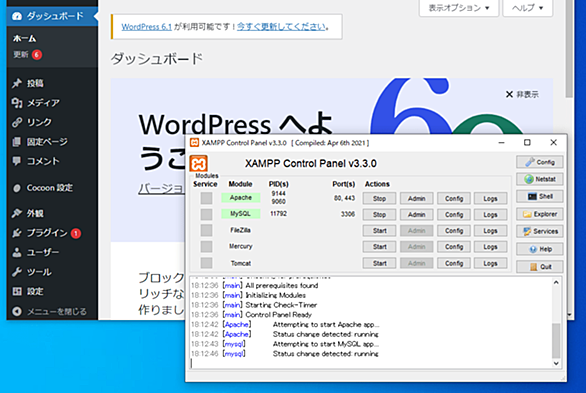Toggle Mercury service checkbox

206,247
